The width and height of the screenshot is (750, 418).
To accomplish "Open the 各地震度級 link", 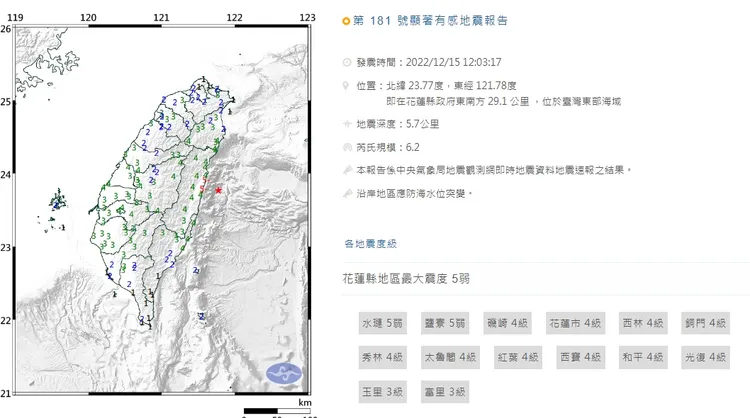I will tap(371, 244).
